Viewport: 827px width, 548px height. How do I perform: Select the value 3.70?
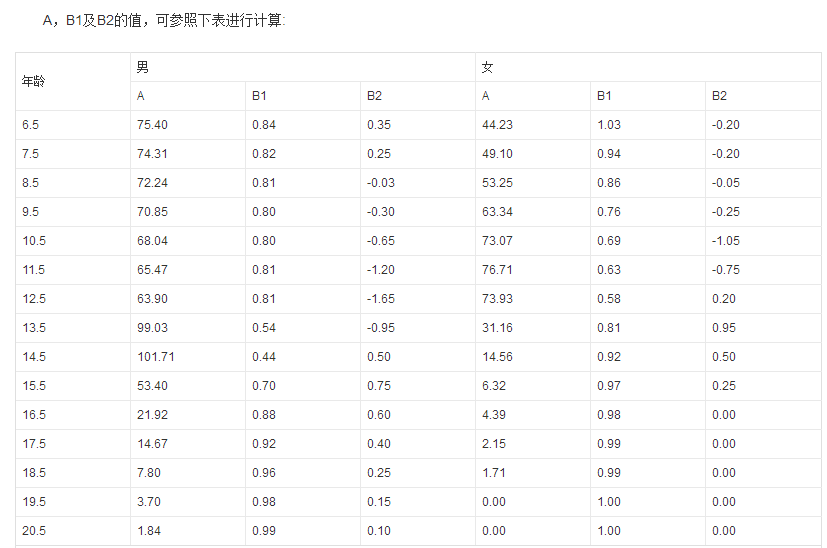[149, 502]
